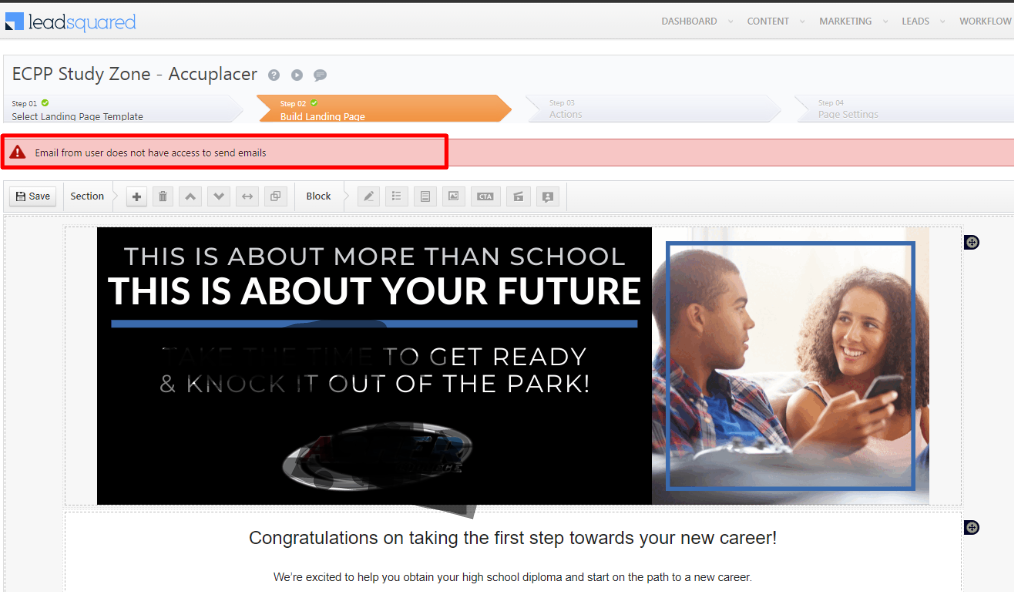1014x592 pixels.
Task: Expand the CONTENT dropdown arrow
Action: coord(803,21)
